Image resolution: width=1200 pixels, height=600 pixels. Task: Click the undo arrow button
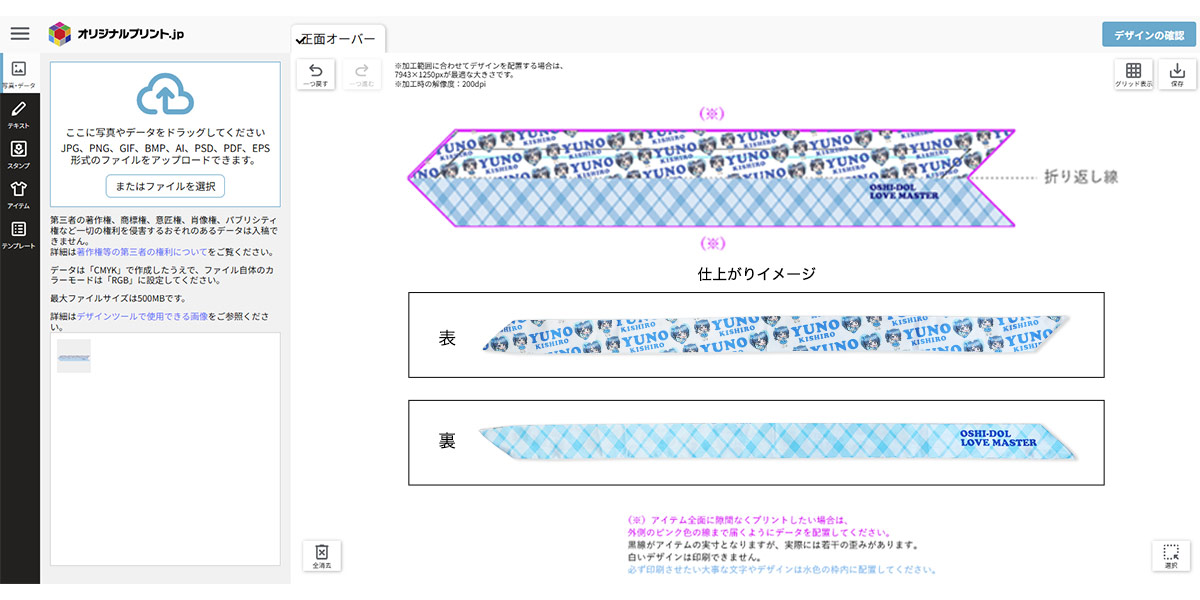316,75
